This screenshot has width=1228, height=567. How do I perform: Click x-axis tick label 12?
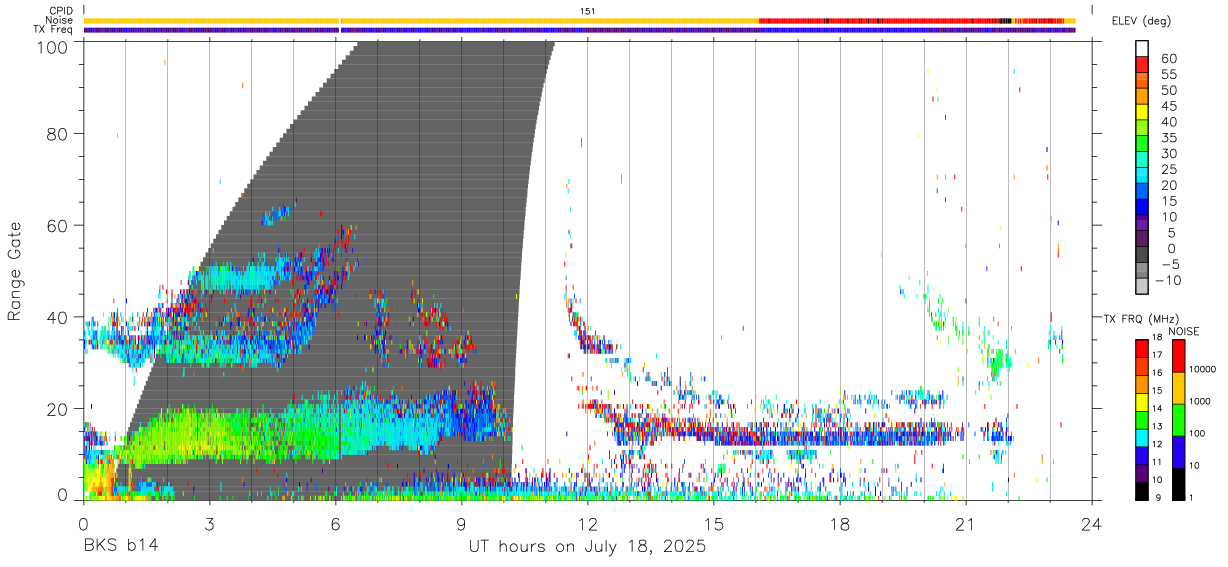coord(587,524)
